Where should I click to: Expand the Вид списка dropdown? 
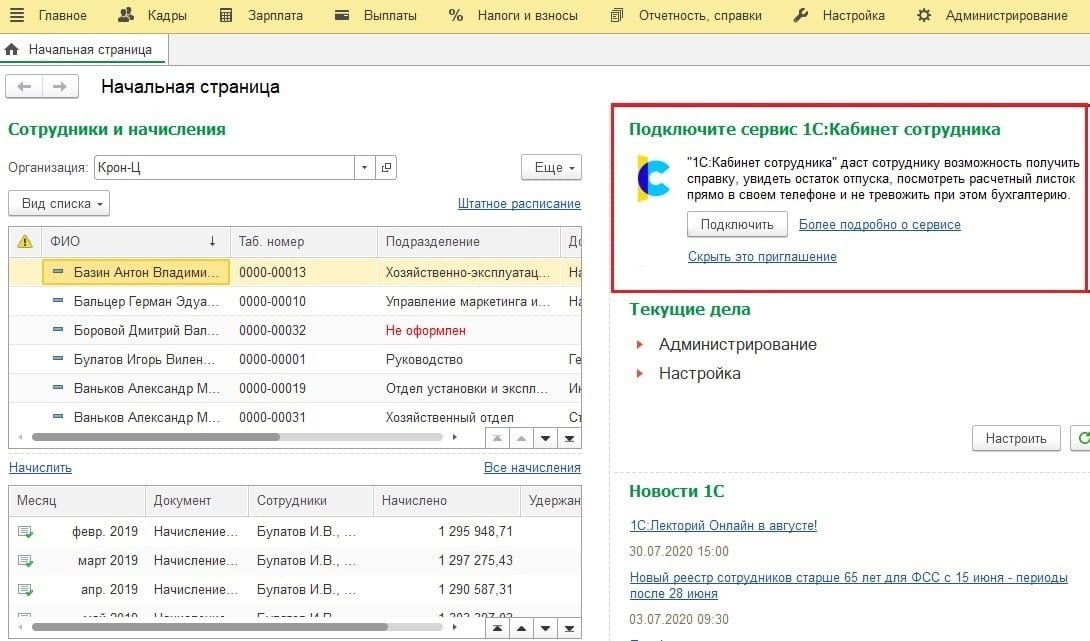coord(59,203)
